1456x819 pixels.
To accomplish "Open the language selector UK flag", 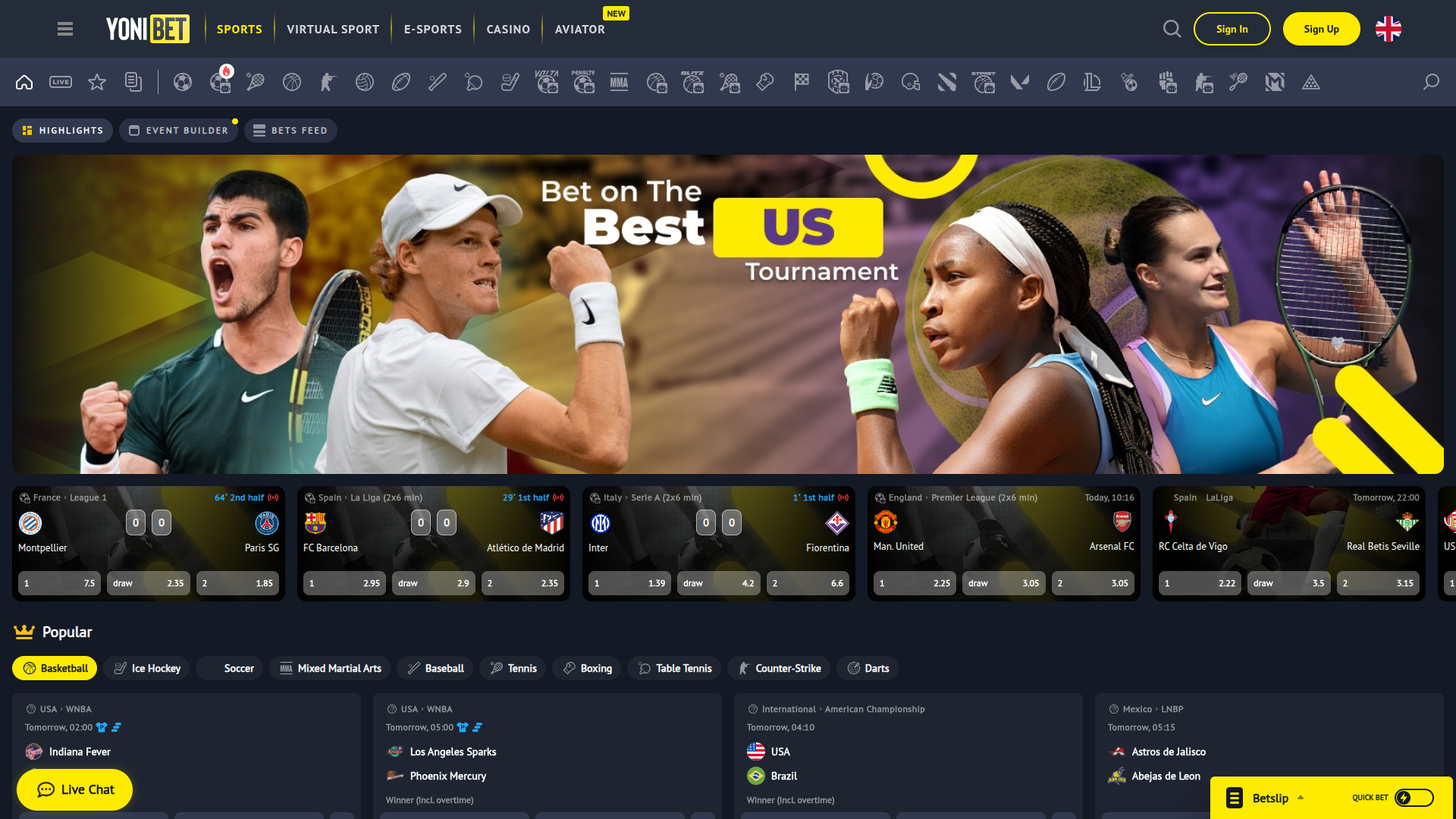I will click(1389, 29).
